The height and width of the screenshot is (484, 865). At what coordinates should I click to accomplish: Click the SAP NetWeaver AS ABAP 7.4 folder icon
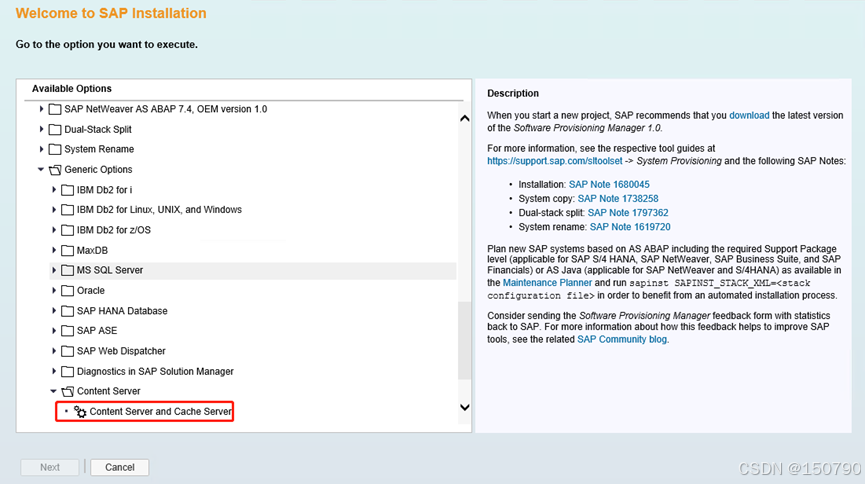(55, 109)
